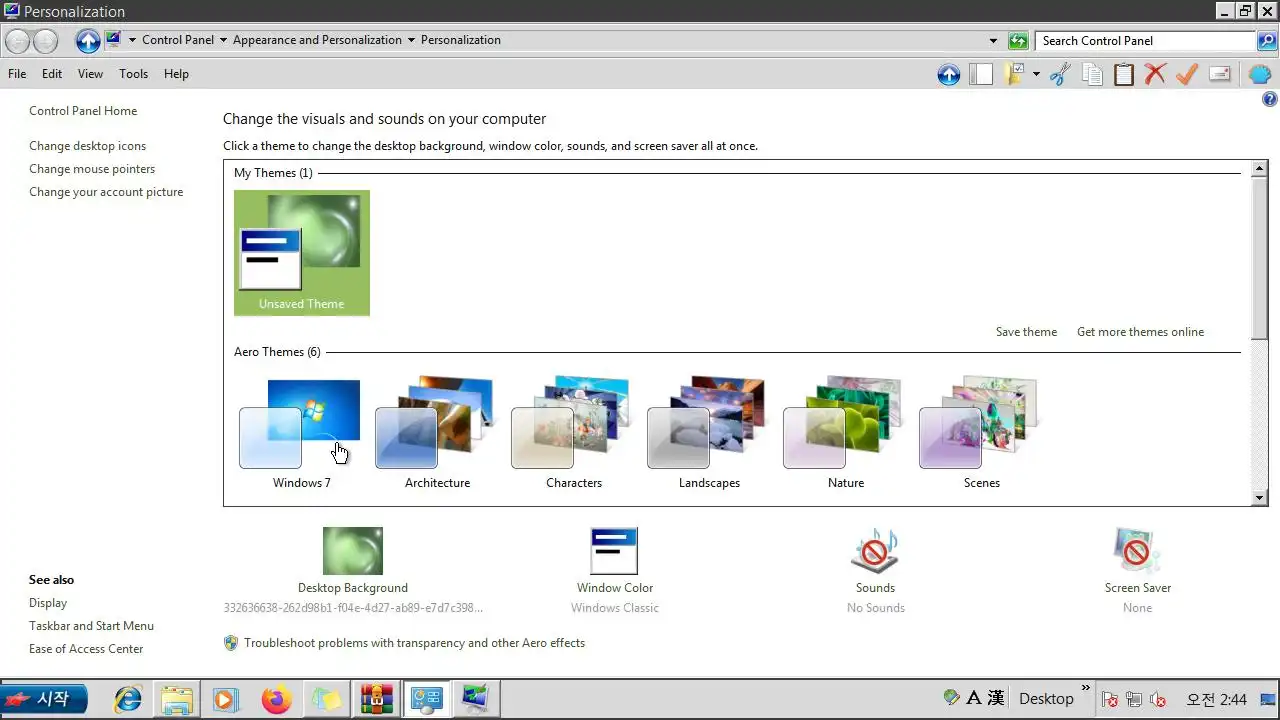
Task: Click Save theme link
Action: click(x=1026, y=332)
